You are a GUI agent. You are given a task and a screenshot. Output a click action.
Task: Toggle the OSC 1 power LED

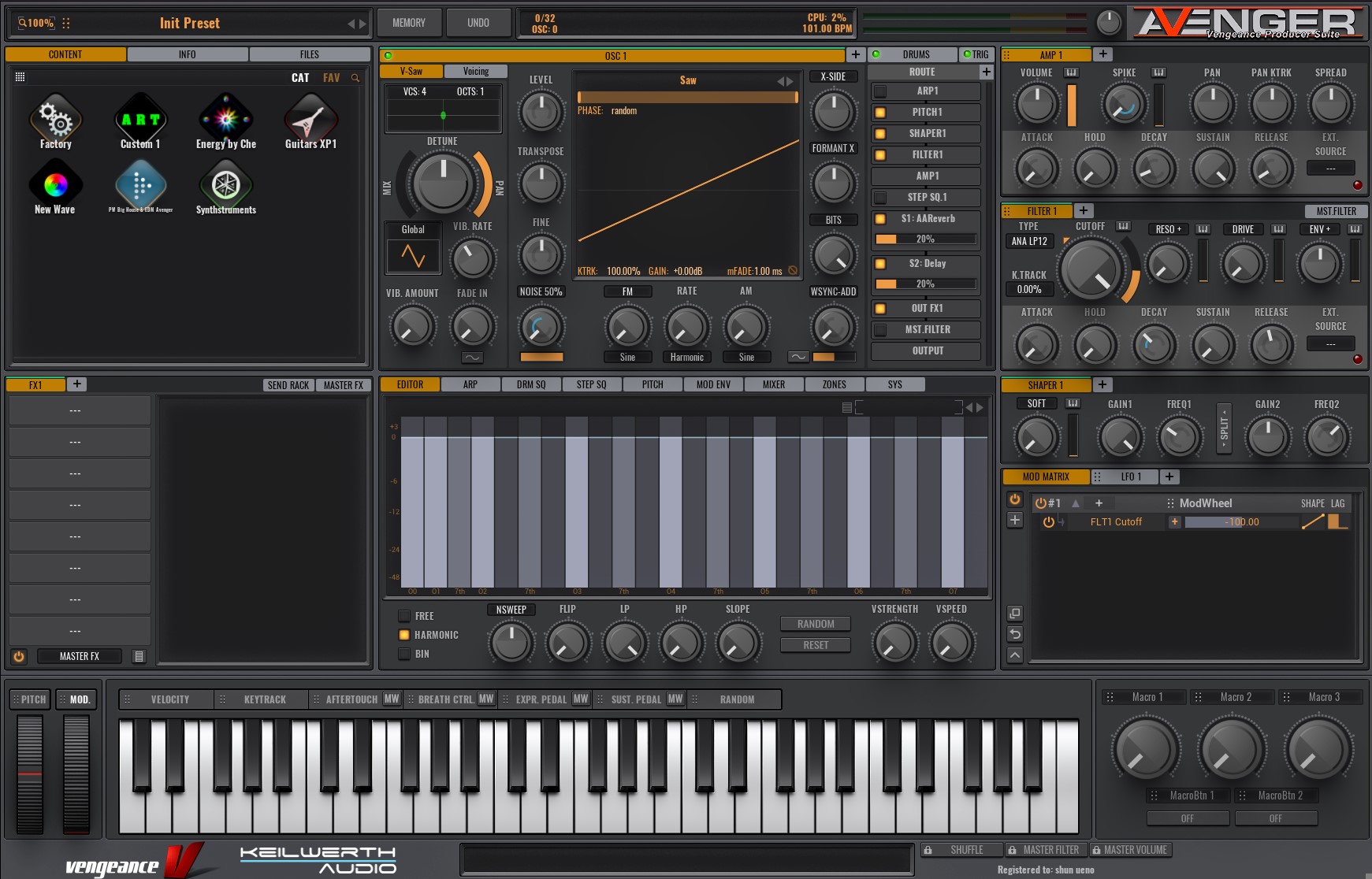(388, 55)
